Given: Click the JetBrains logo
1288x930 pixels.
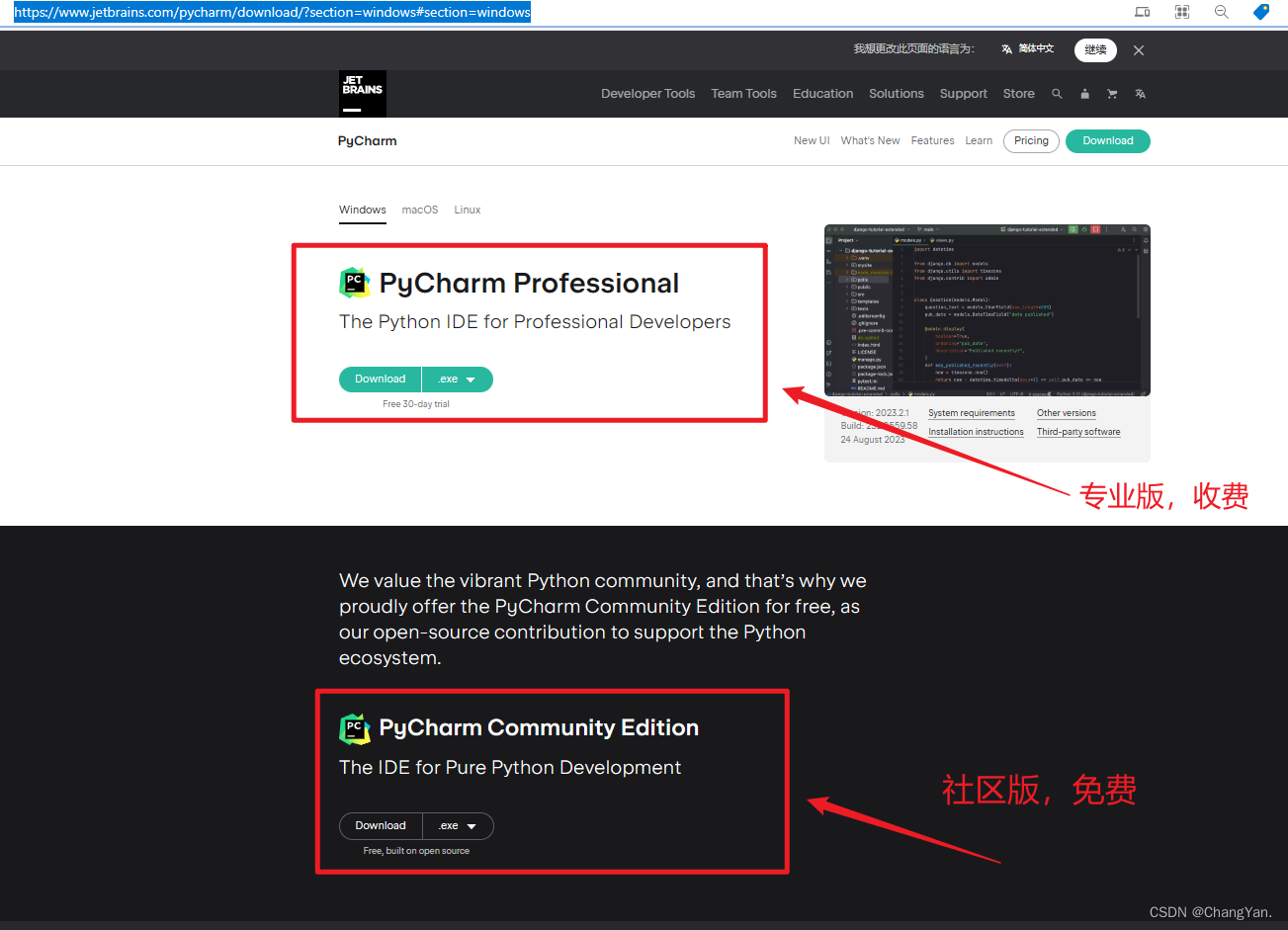Looking at the screenshot, I should [363, 94].
